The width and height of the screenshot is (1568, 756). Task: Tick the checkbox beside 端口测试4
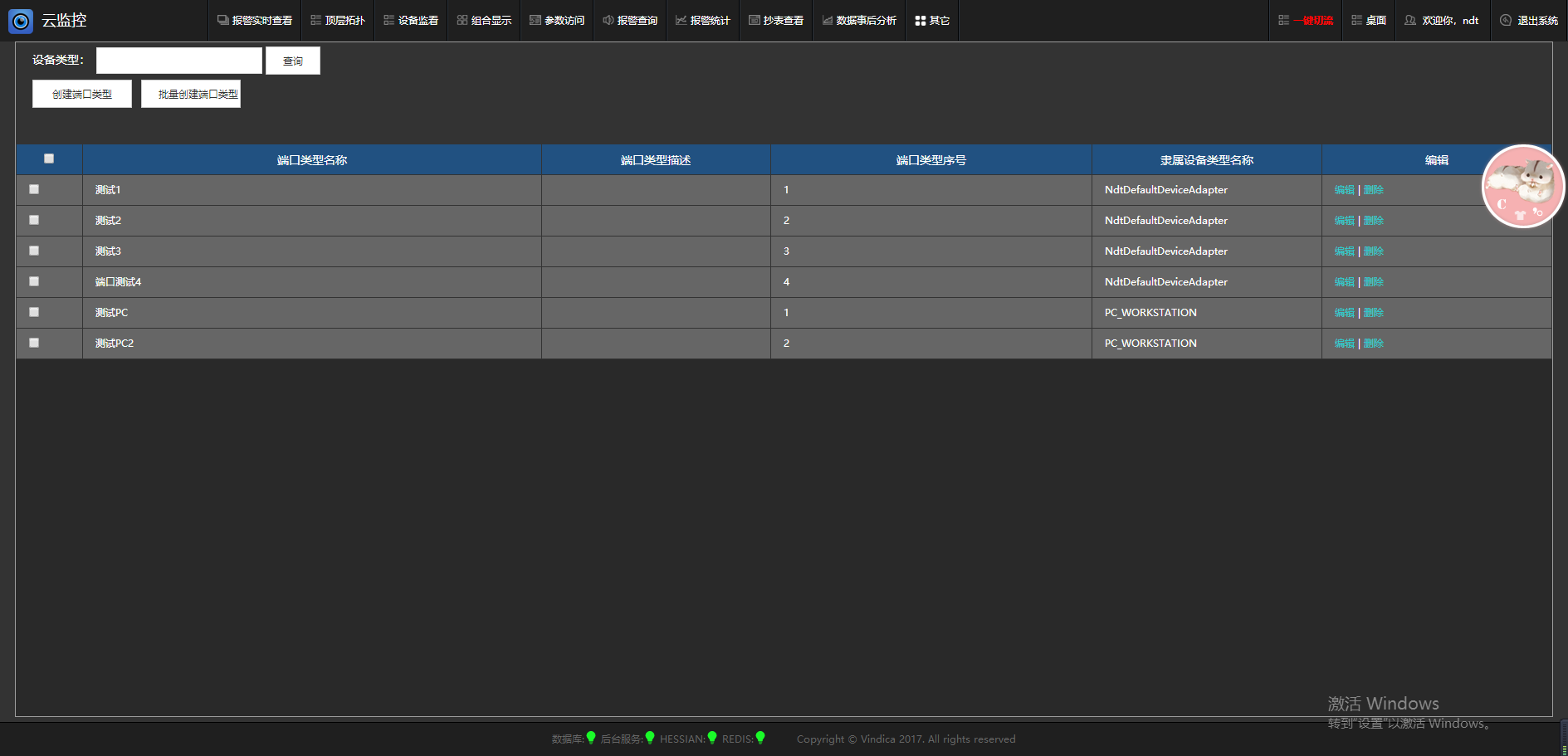[x=34, y=281]
